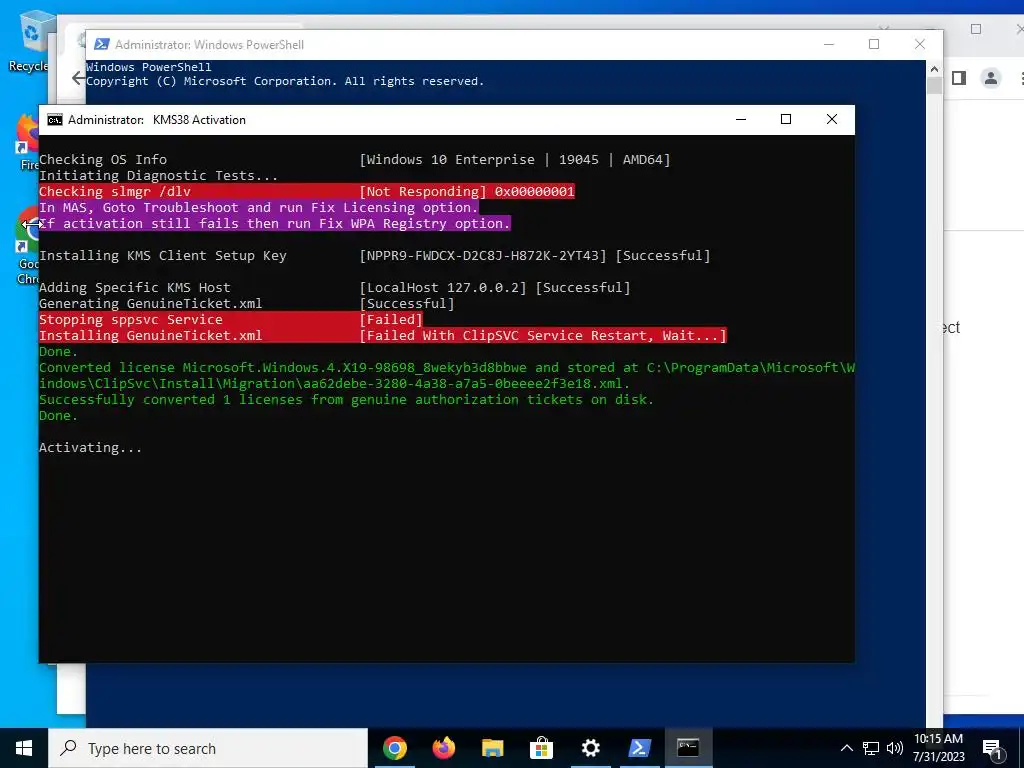This screenshot has height=768, width=1024.
Task: Open File Explorer from the taskbar
Action: (x=493, y=748)
